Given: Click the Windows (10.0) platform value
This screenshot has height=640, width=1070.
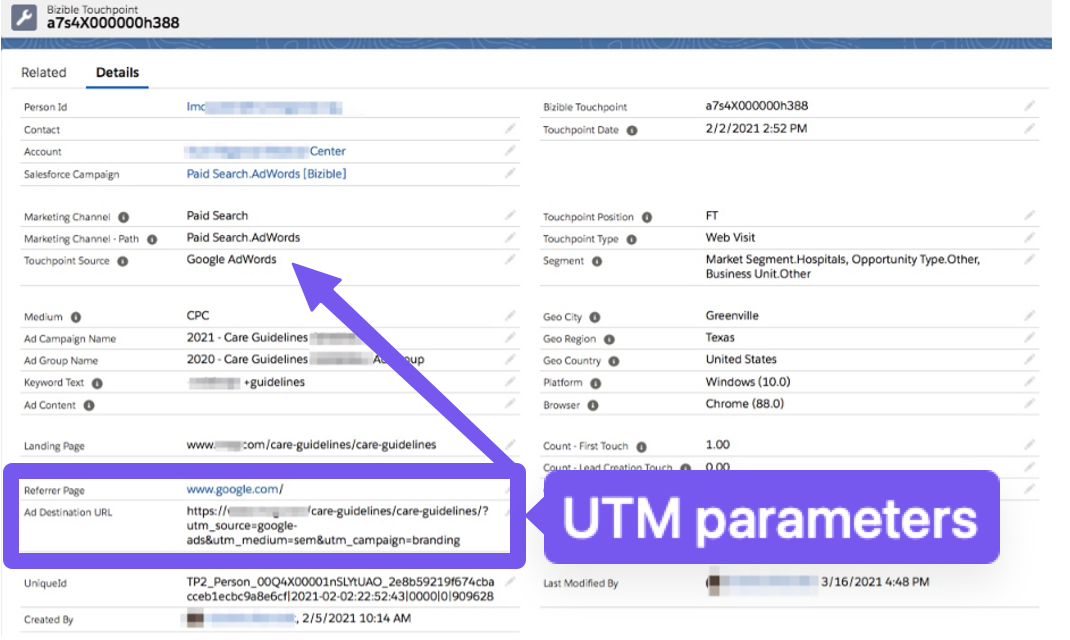Looking at the screenshot, I should point(748,381).
